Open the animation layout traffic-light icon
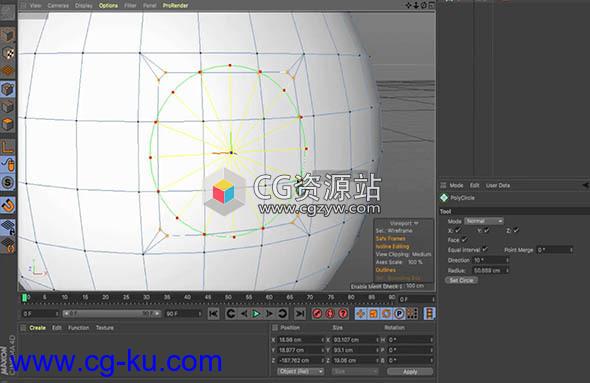Image resolution: width=590 pixels, height=383 pixels. point(429,313)
